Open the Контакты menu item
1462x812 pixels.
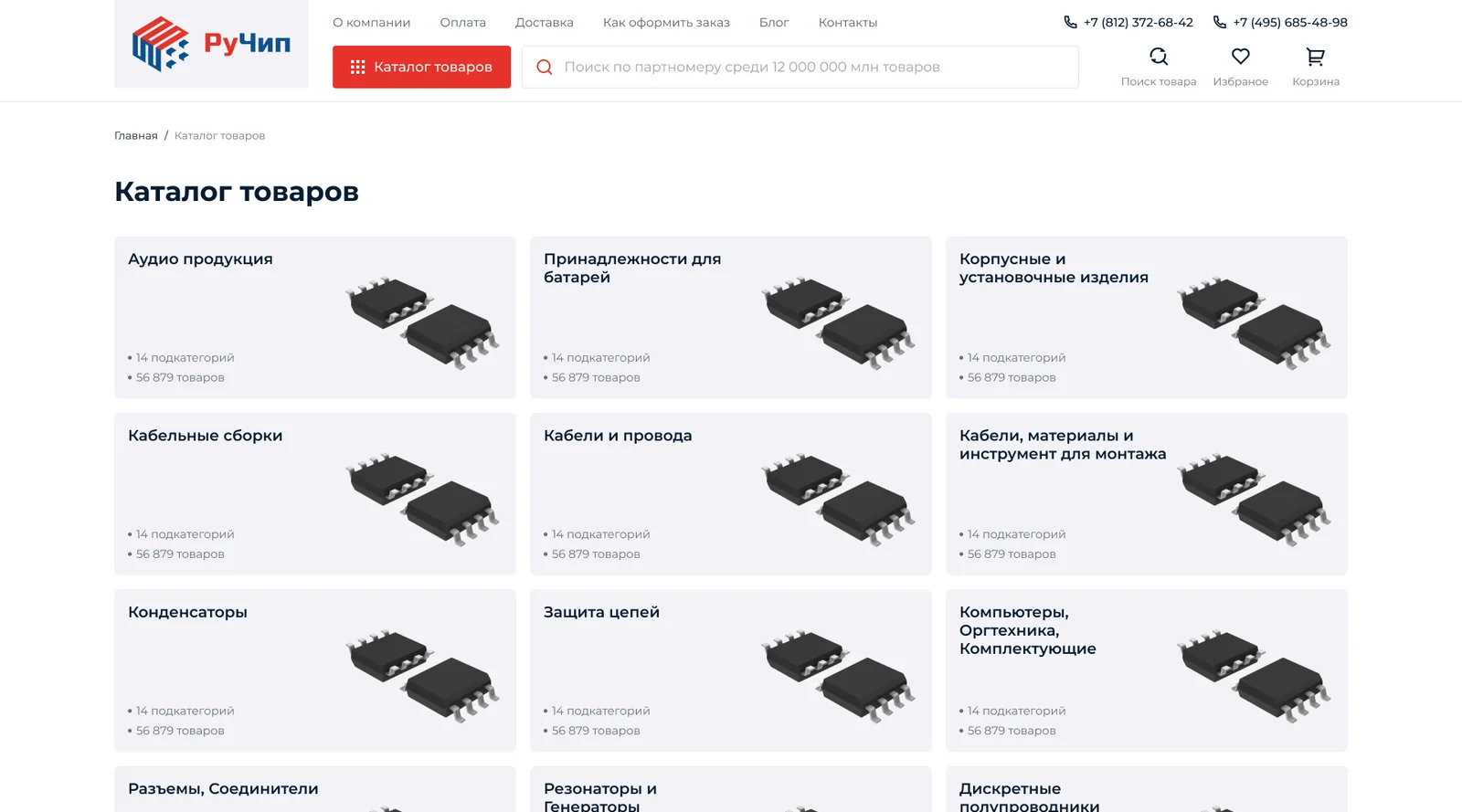[x=848, y=22]
